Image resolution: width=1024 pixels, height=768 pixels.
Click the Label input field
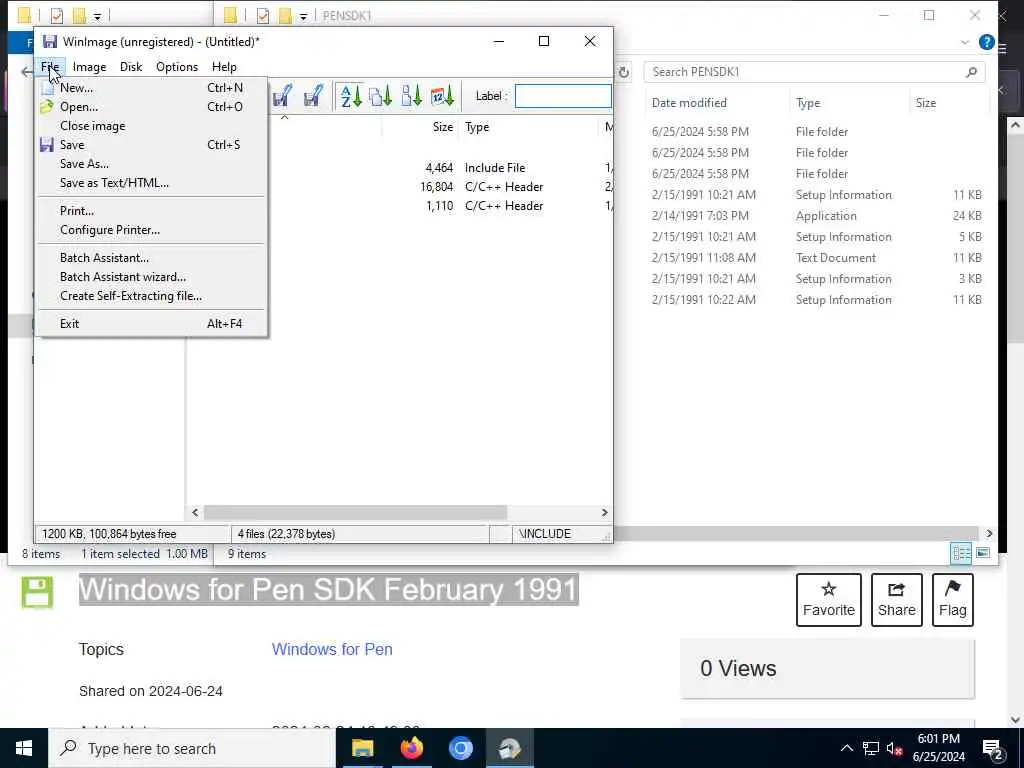(x=563, y=96)
